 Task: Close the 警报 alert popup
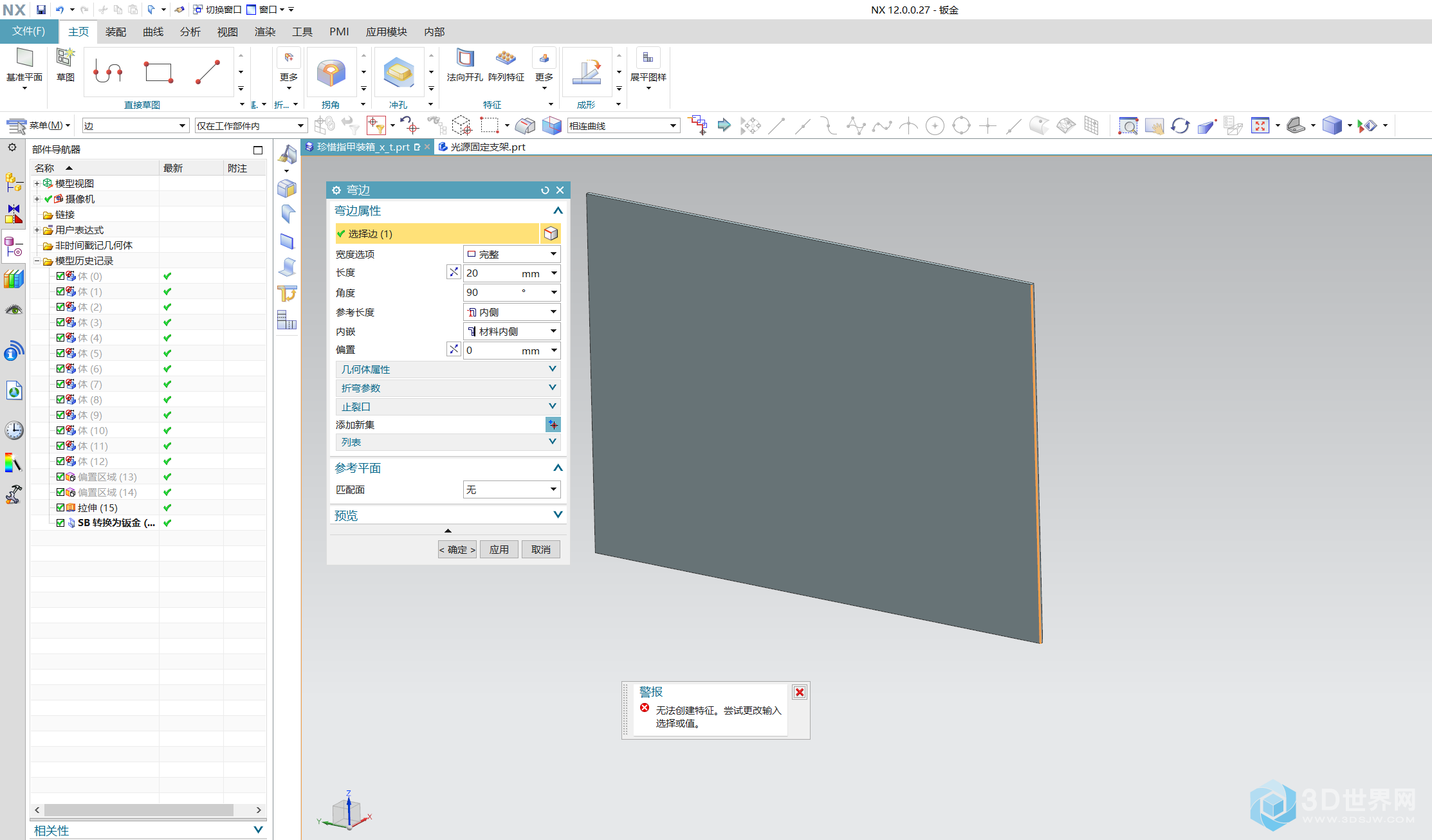(800, 692)
